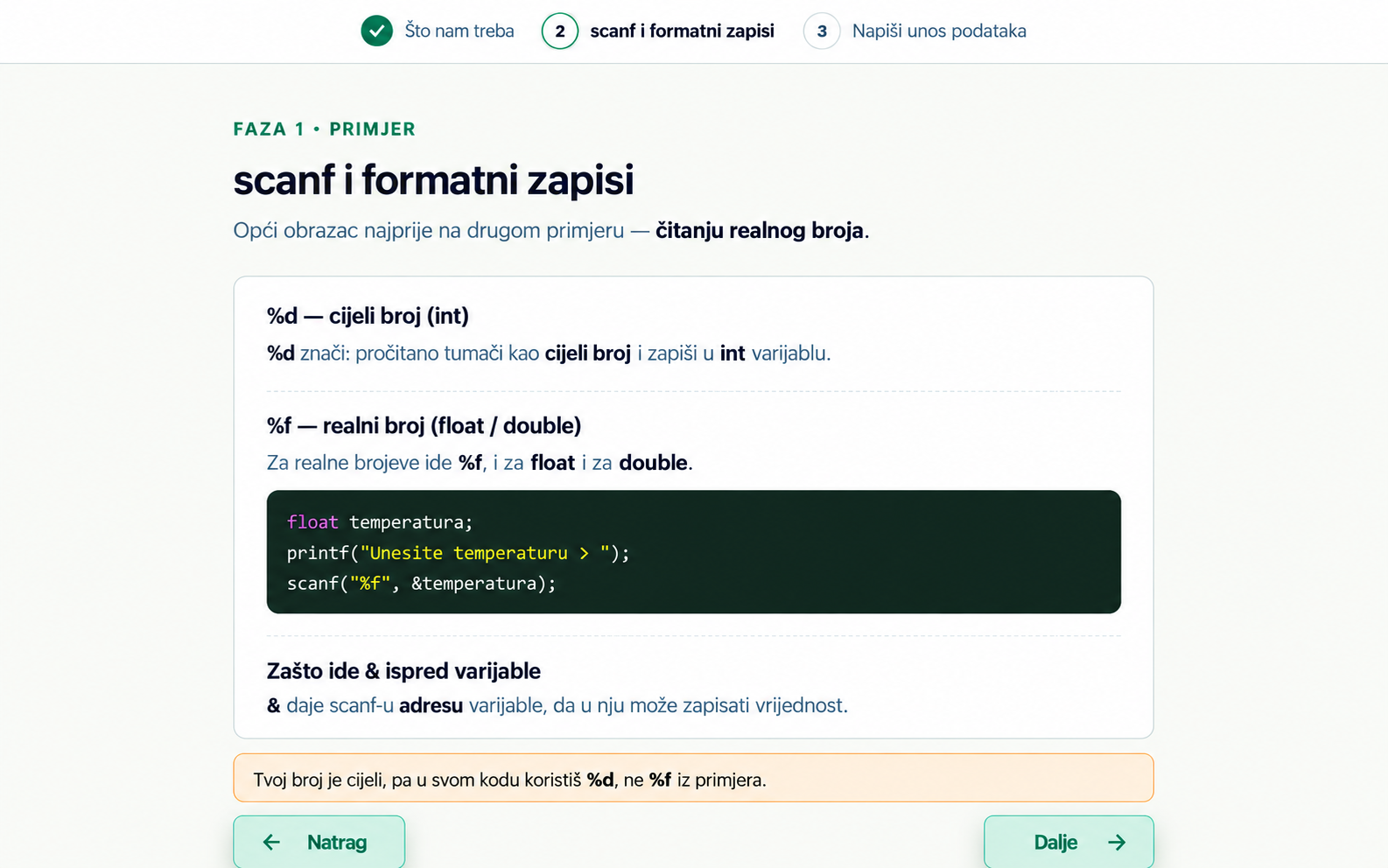Click 'Zašto ide & ispred varijable' heading
1388x868 pixels.
403,671
